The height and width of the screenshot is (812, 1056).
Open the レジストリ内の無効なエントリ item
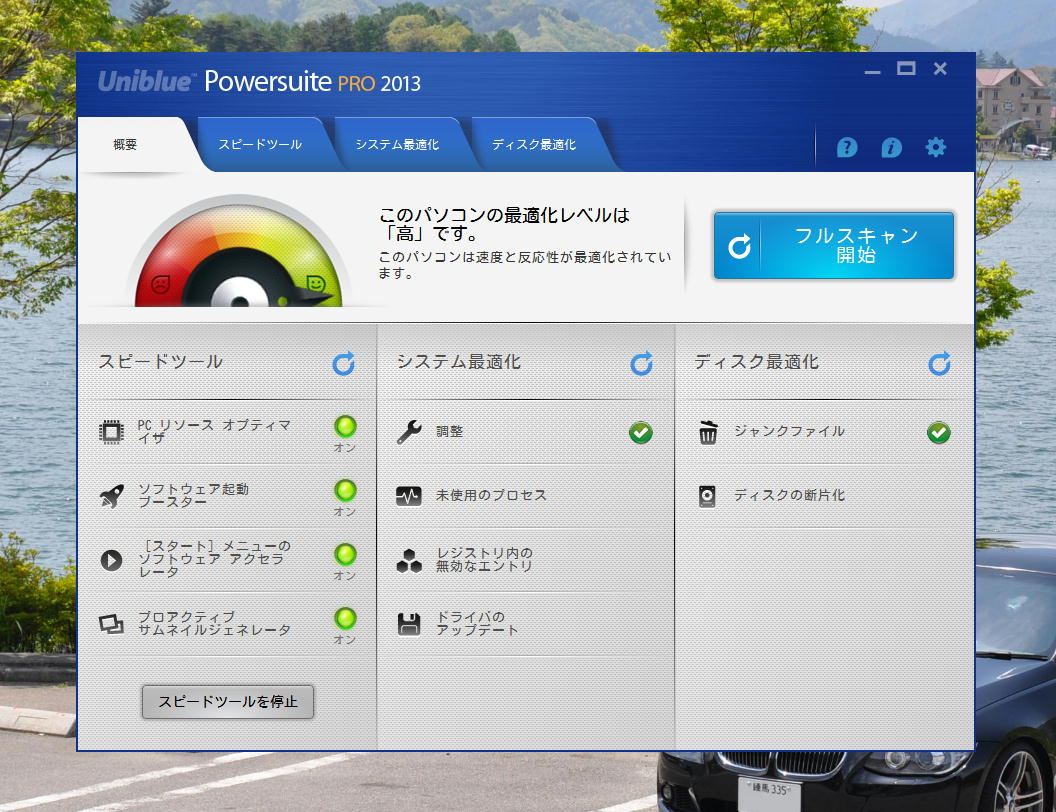[x=485, y=560]
